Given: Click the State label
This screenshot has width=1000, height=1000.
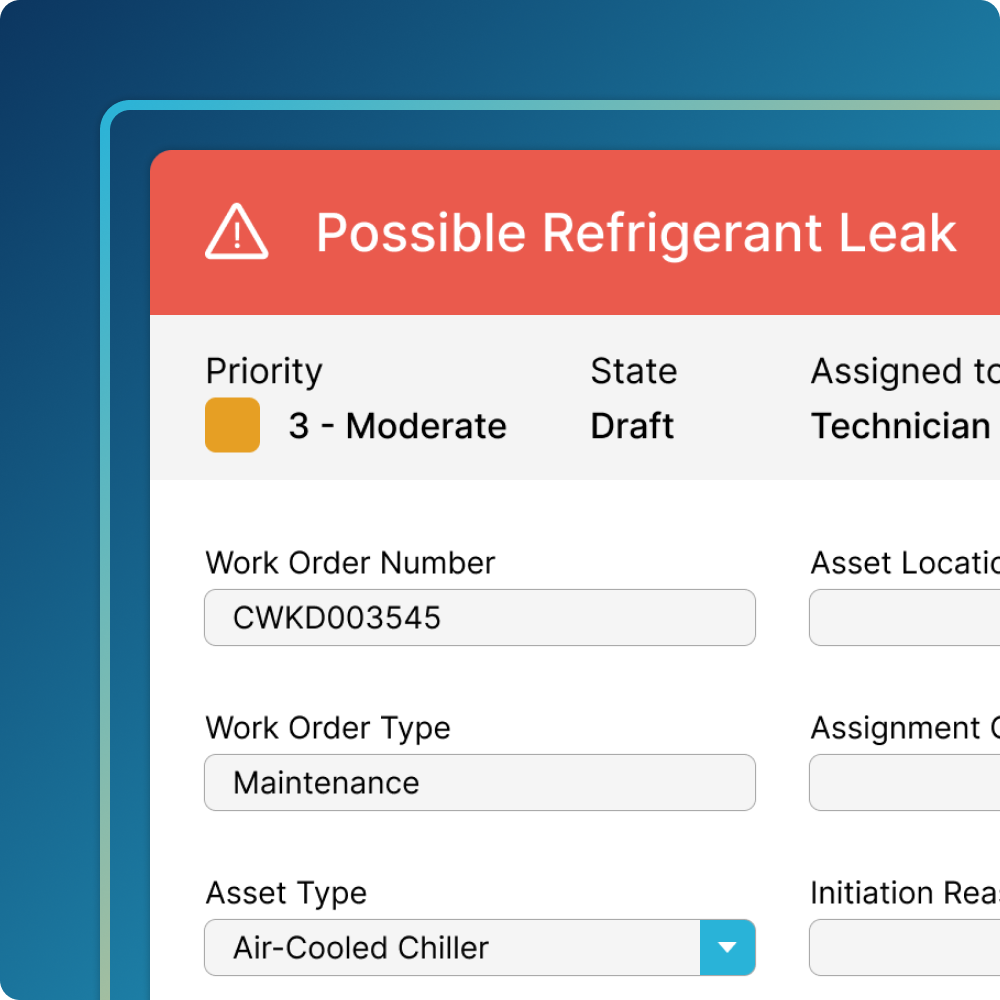Looking at the screenshot, I should (633, 371).
